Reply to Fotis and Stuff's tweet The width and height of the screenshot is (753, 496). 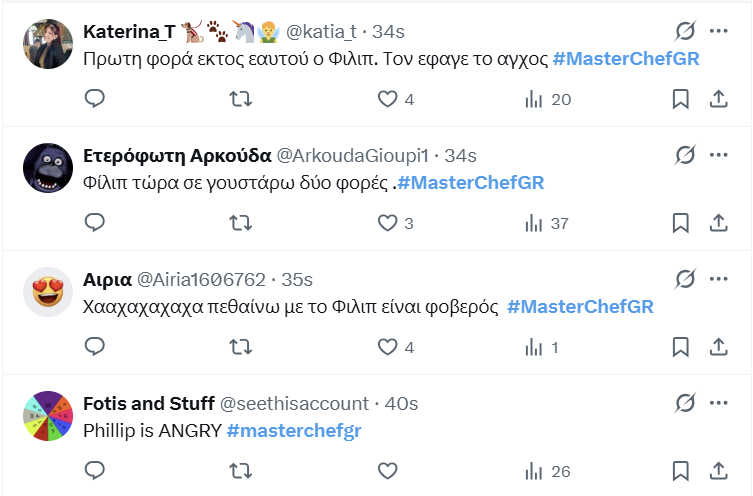95,470
